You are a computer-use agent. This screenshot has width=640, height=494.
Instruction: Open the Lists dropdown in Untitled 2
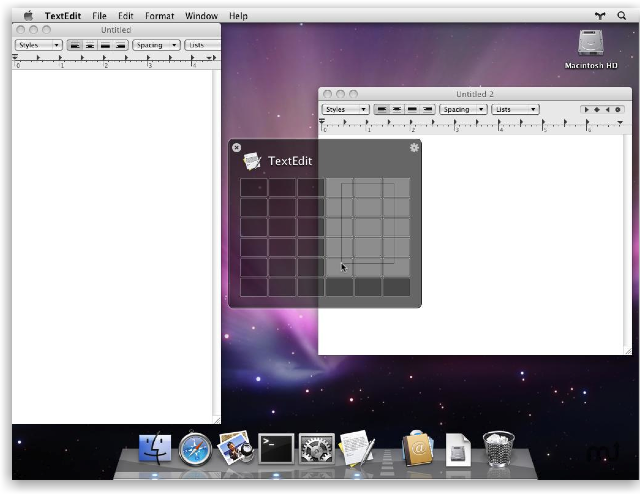515,109
